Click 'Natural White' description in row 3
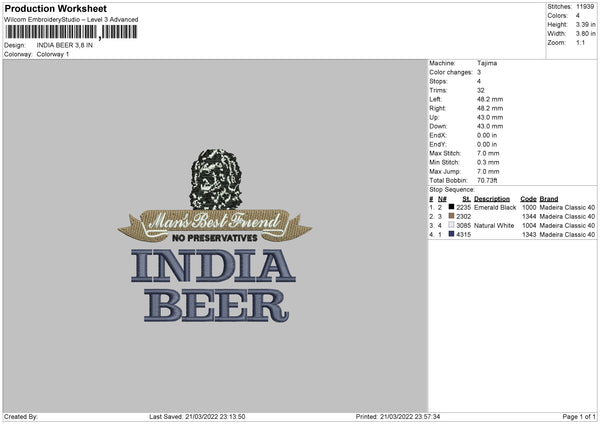The width and height of the screenshot is (600, 424). (x=494, y=225)
